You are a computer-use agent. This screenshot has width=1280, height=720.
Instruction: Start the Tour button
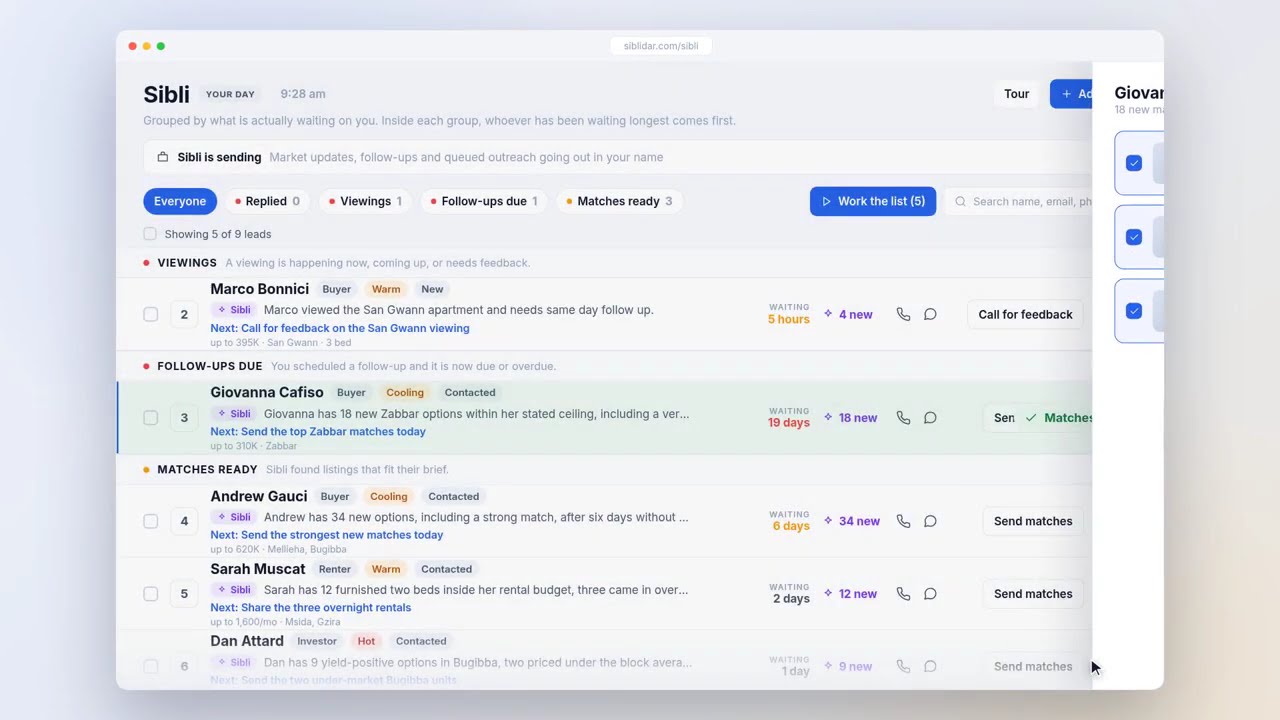[x=1016, y=94]
